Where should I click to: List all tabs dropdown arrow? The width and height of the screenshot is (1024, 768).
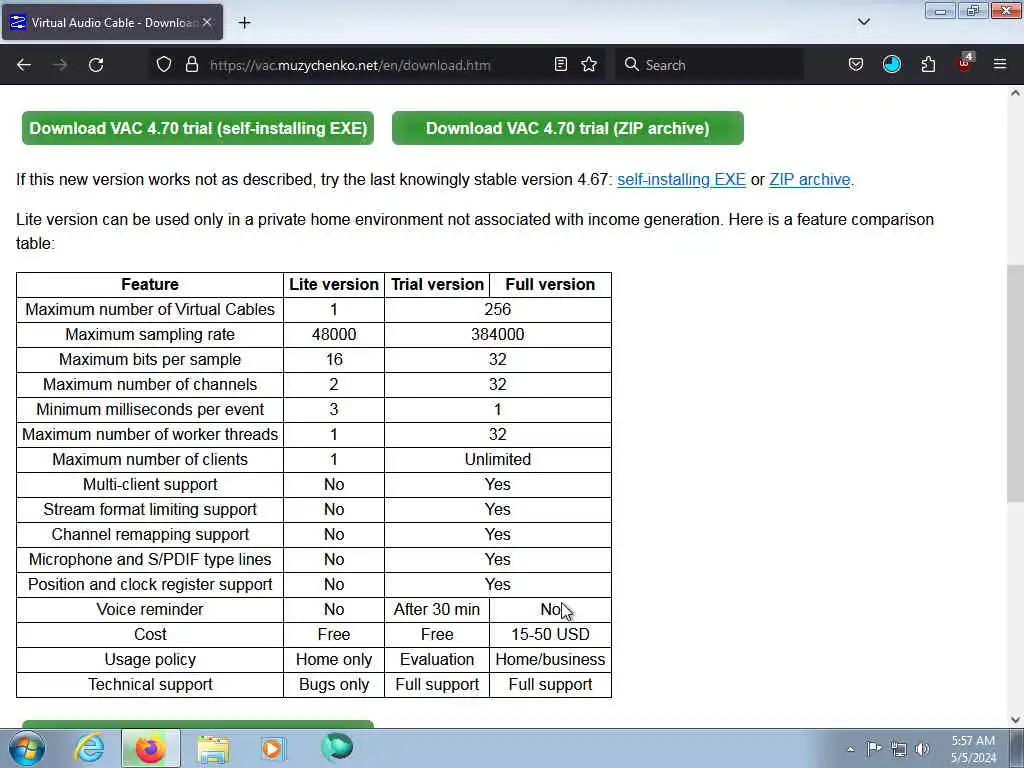coord(863,22)
